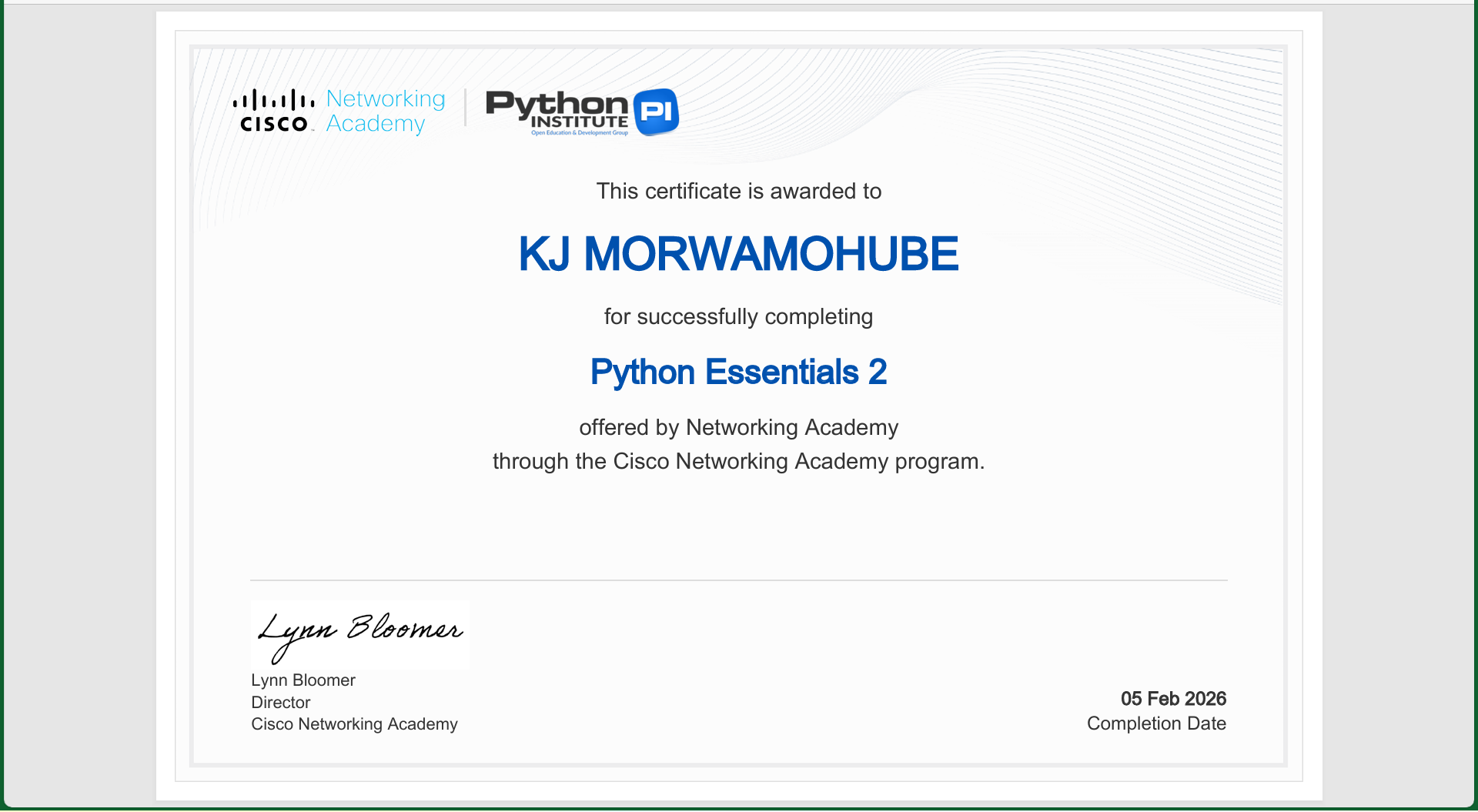The height and width of the screenshot is (812, 1478).
Task: Click the Python Institute wordmark logo
Action: pyautogui.click(x=557, y=109)
